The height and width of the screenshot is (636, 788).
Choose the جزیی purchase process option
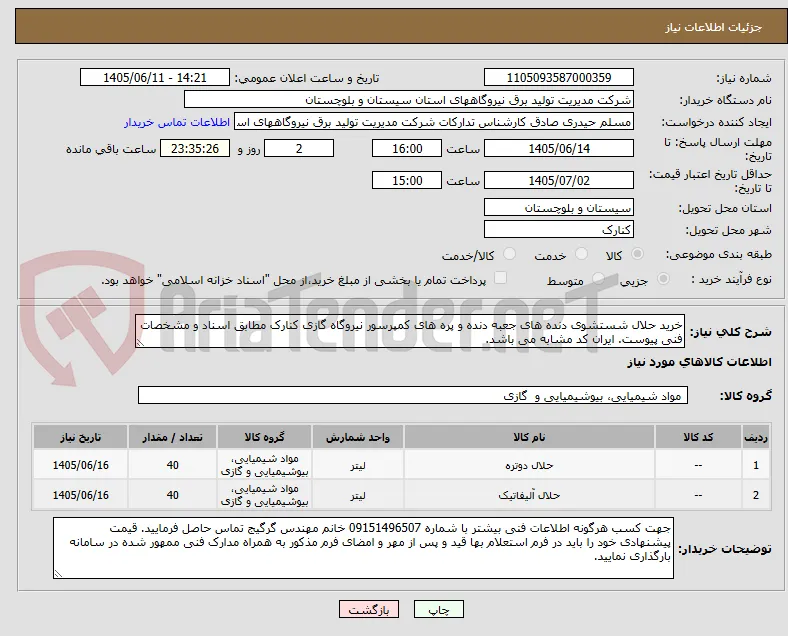pyautogui.click(x=663, y=279)
